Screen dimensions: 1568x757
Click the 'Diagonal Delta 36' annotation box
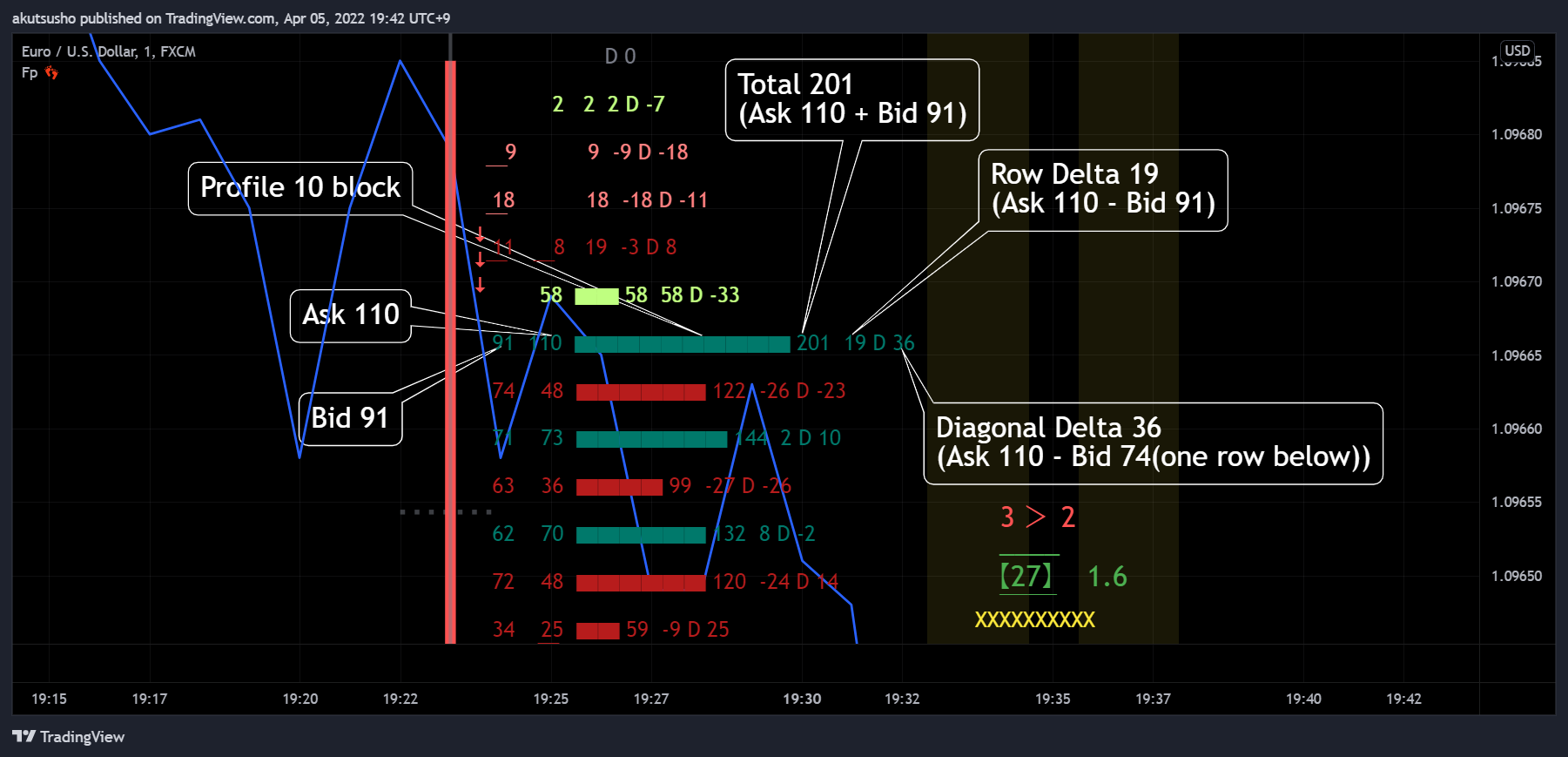pyautogui.click(x=1154, y=443)
